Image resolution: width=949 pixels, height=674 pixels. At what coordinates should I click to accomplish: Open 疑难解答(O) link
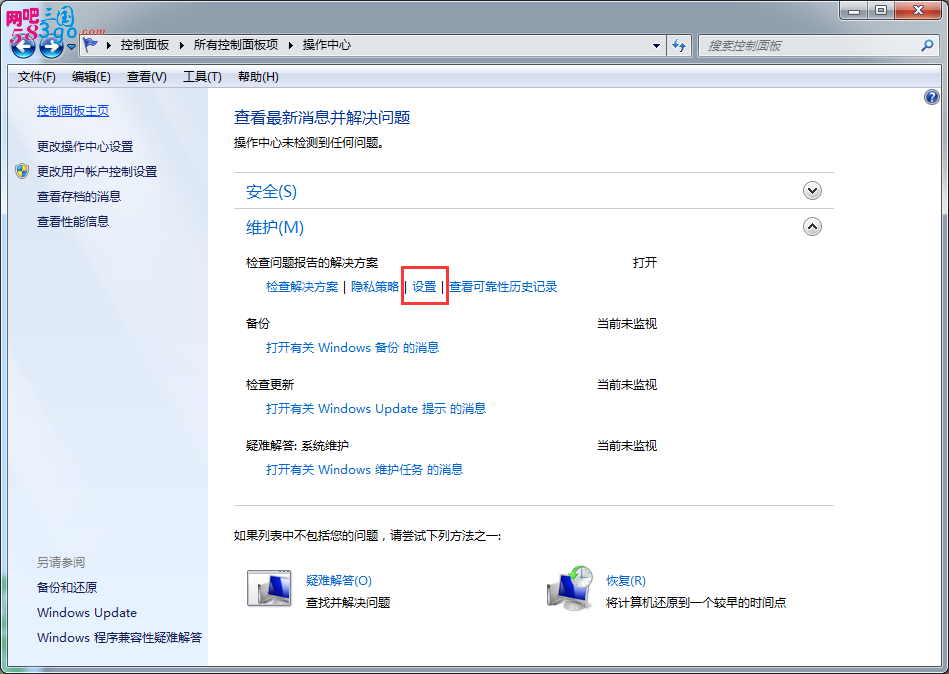tap(339, 581)
